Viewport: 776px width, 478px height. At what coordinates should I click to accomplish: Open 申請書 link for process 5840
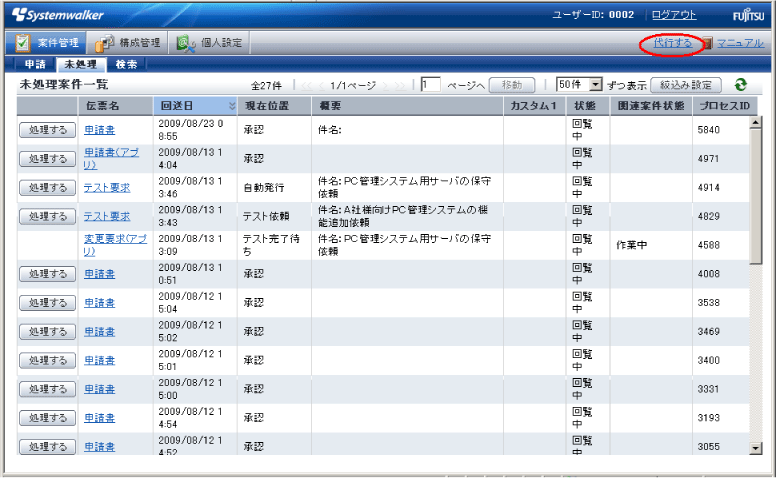(x=99, y=130)
